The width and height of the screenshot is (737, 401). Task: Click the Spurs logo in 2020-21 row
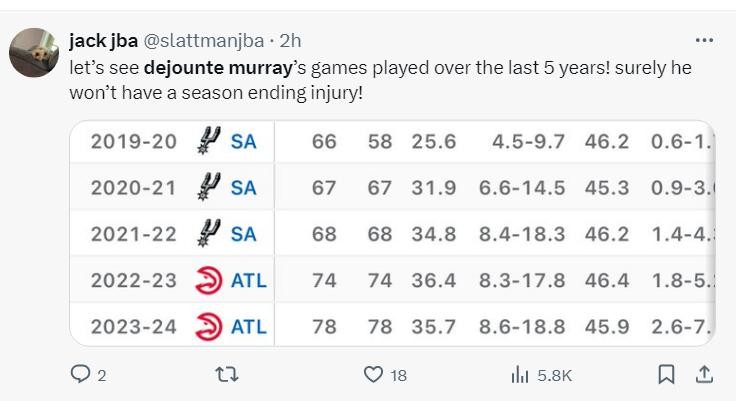click(207, 188)
